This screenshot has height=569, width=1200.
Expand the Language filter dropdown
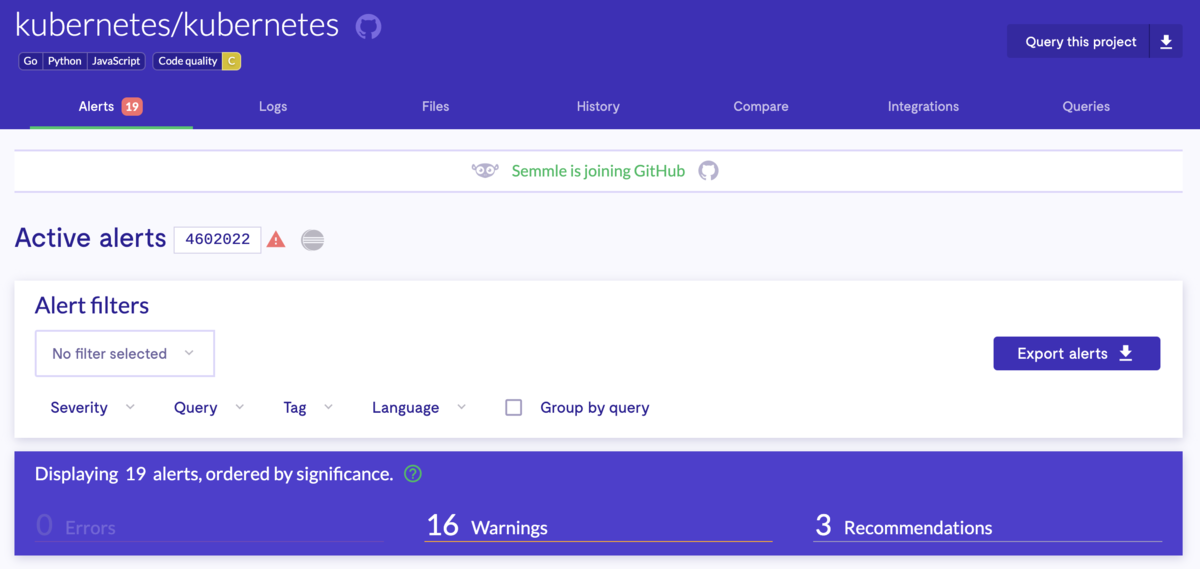419,407
